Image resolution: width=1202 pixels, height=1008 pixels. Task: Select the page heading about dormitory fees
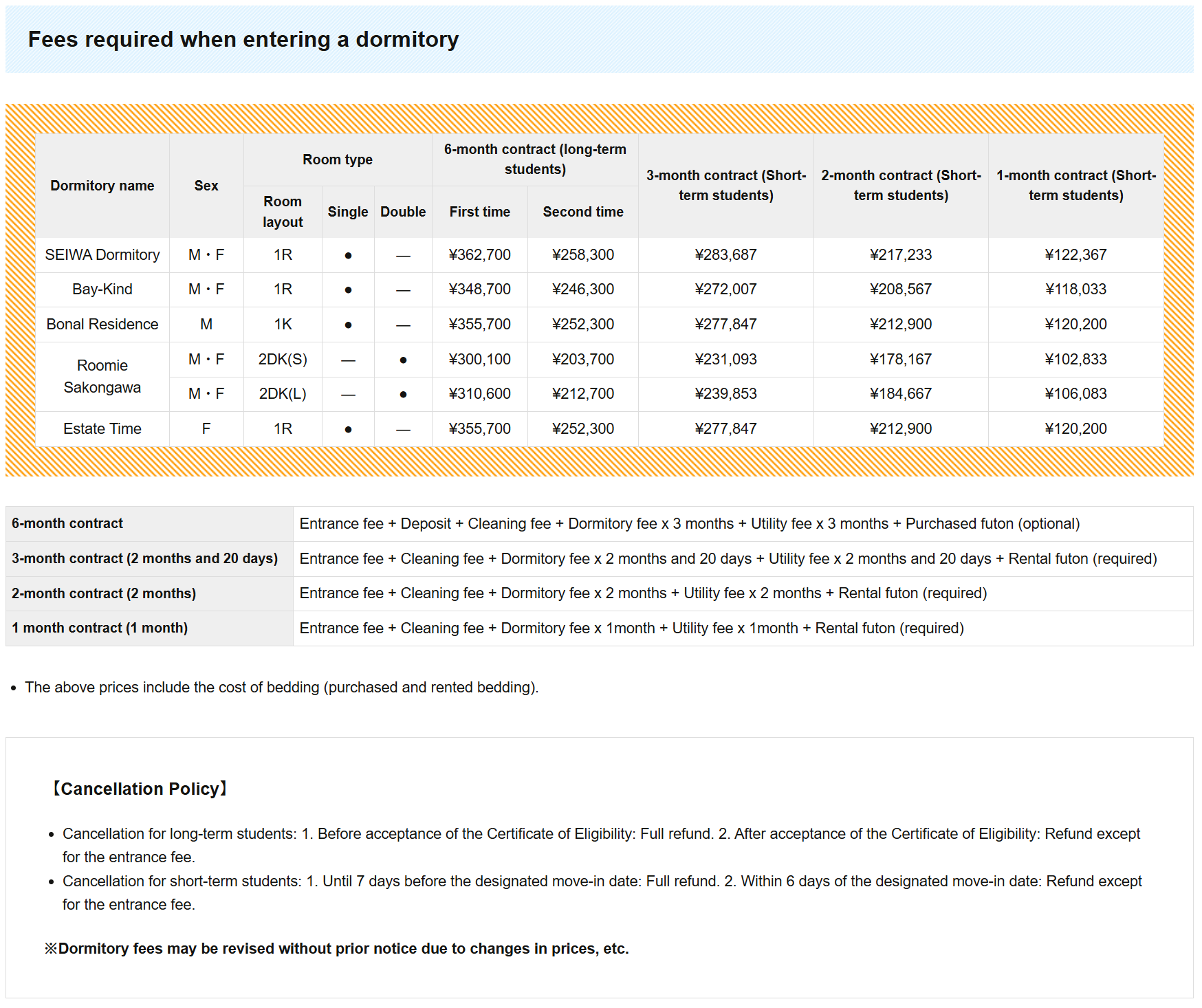243,40
